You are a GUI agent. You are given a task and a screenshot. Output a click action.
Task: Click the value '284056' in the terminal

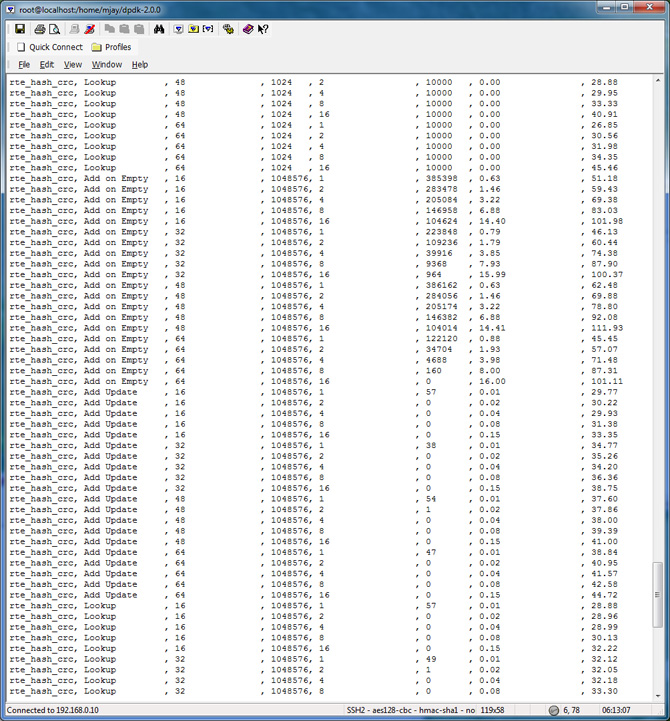[x=441, y=296]
